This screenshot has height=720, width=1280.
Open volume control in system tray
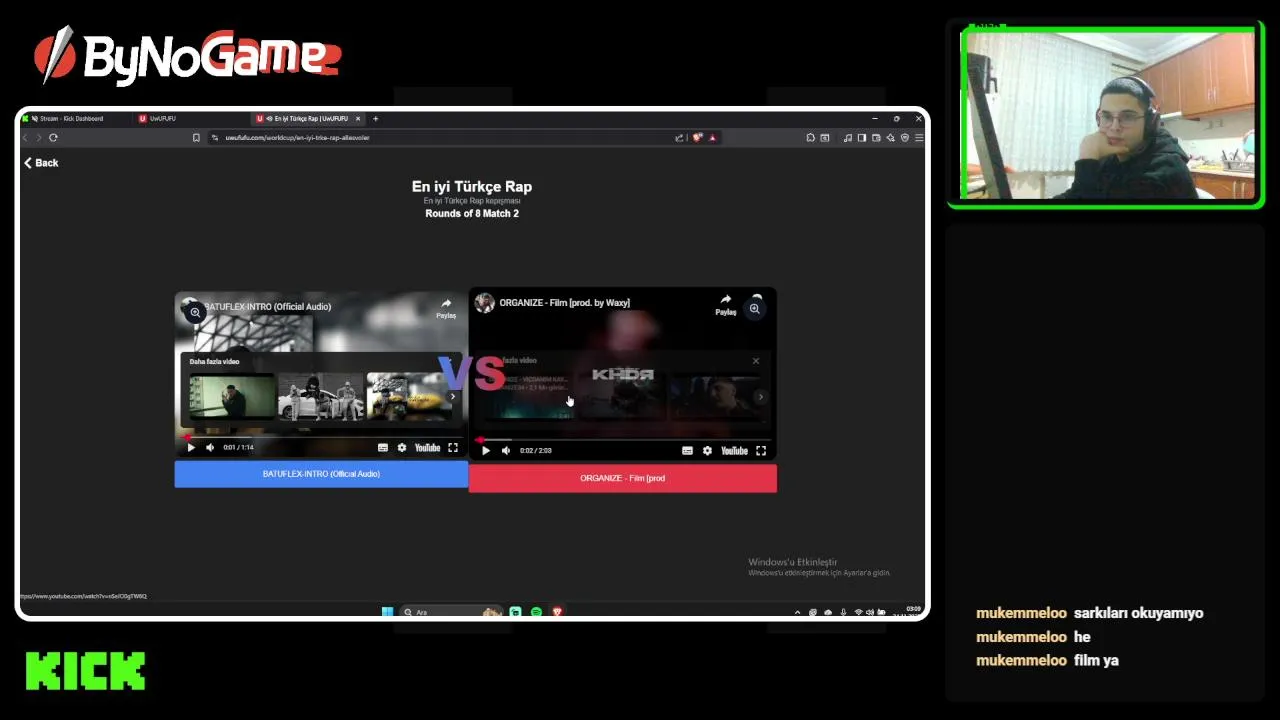pyautogui.click(x=870, y=612)
